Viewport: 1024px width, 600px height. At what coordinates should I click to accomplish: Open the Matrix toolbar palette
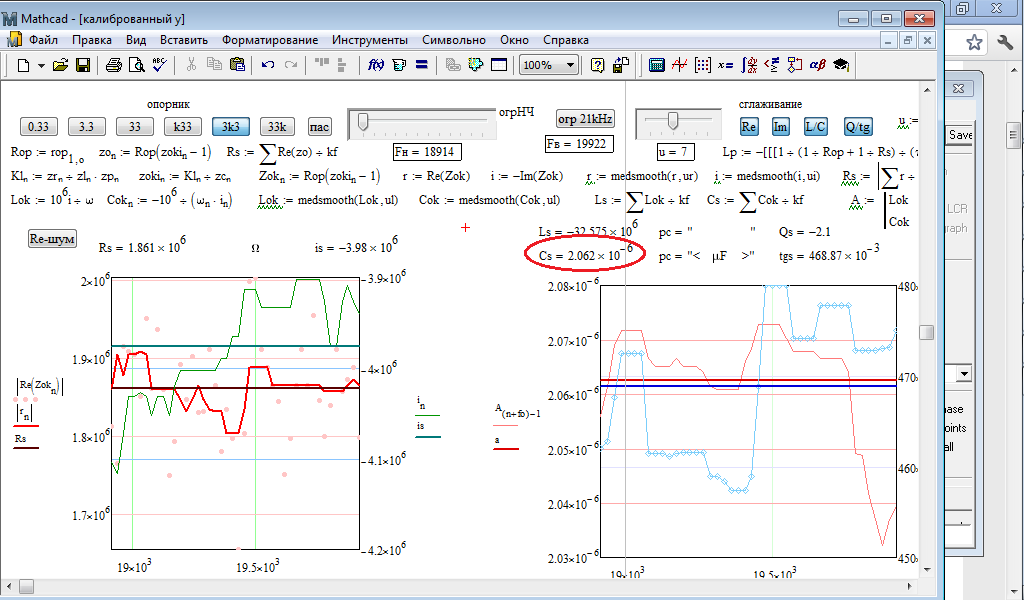[x=702, y=65]
